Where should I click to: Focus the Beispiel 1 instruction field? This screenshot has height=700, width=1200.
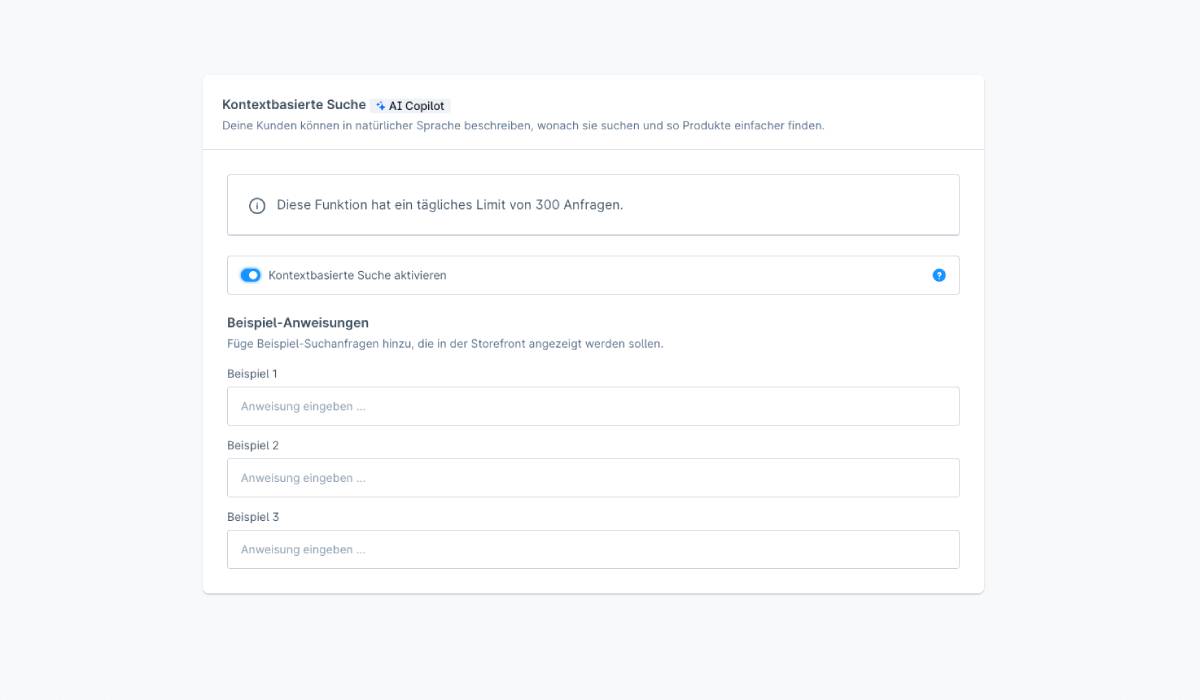click(x=593, y=406)
